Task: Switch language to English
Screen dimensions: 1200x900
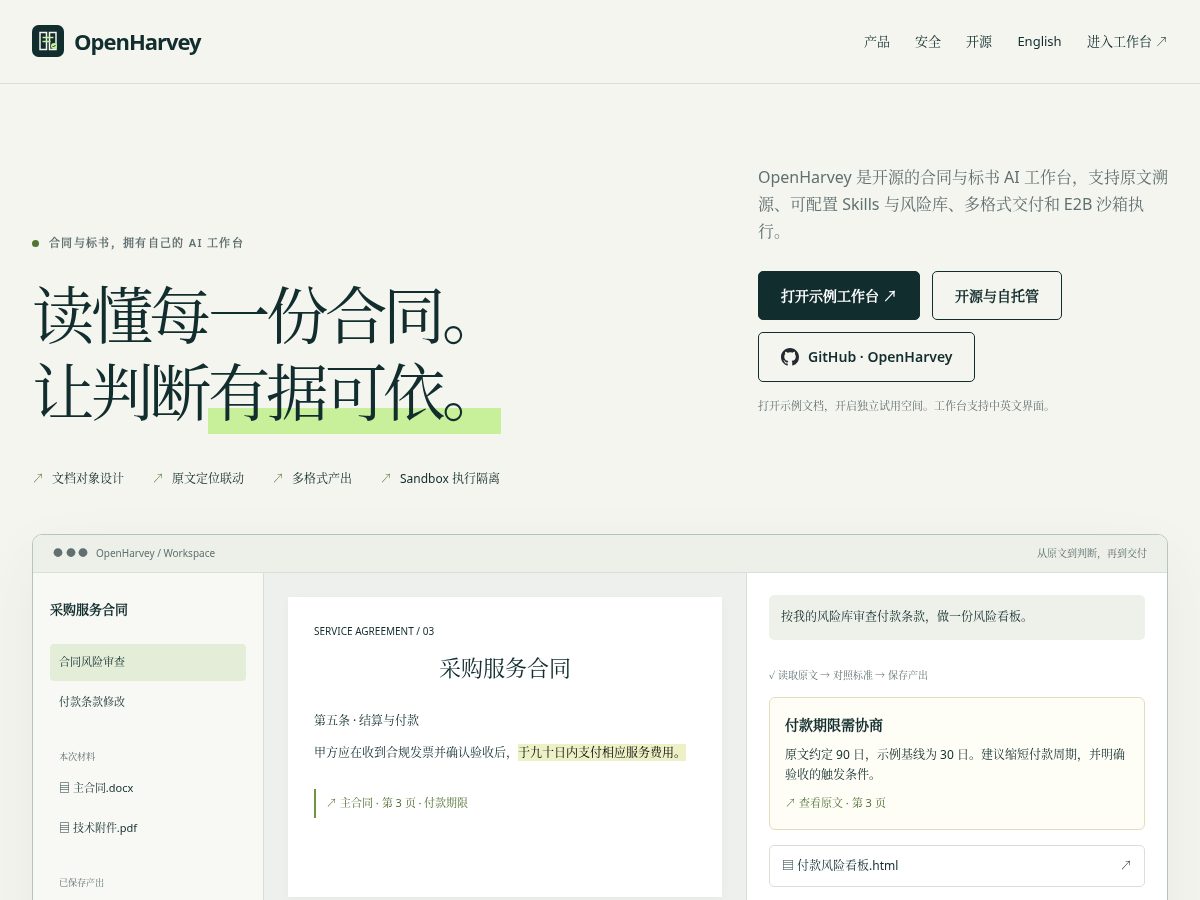Action: [x=1039, y=41]
